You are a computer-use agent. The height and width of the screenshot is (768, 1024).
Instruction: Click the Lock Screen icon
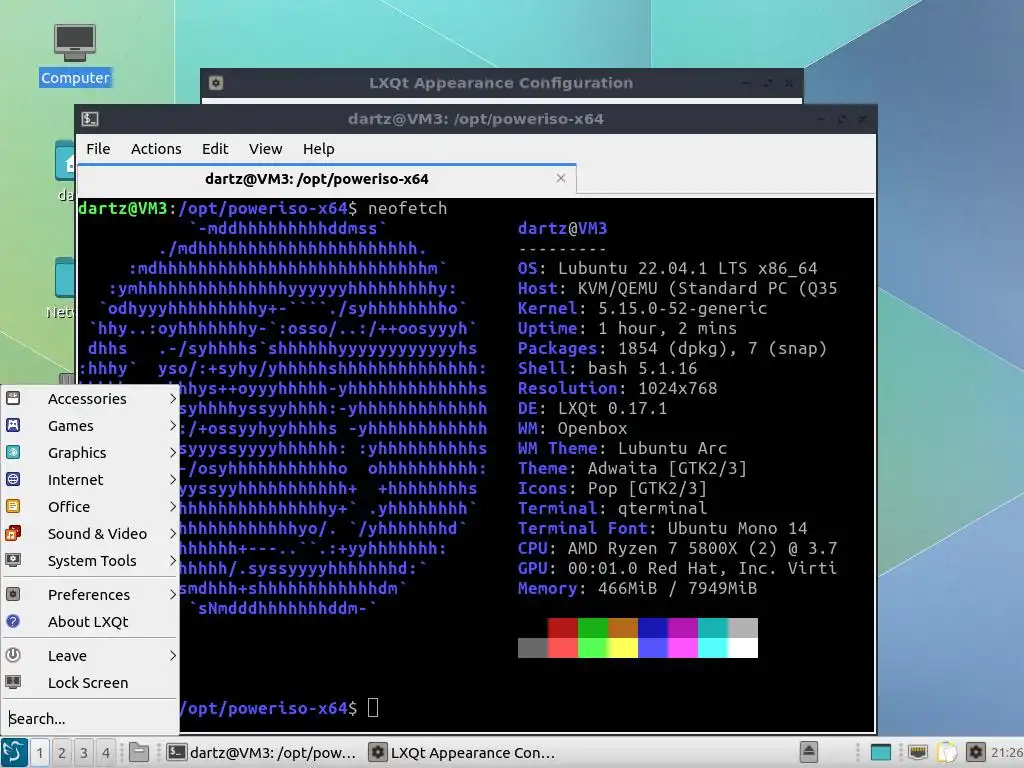click(13, 682)
